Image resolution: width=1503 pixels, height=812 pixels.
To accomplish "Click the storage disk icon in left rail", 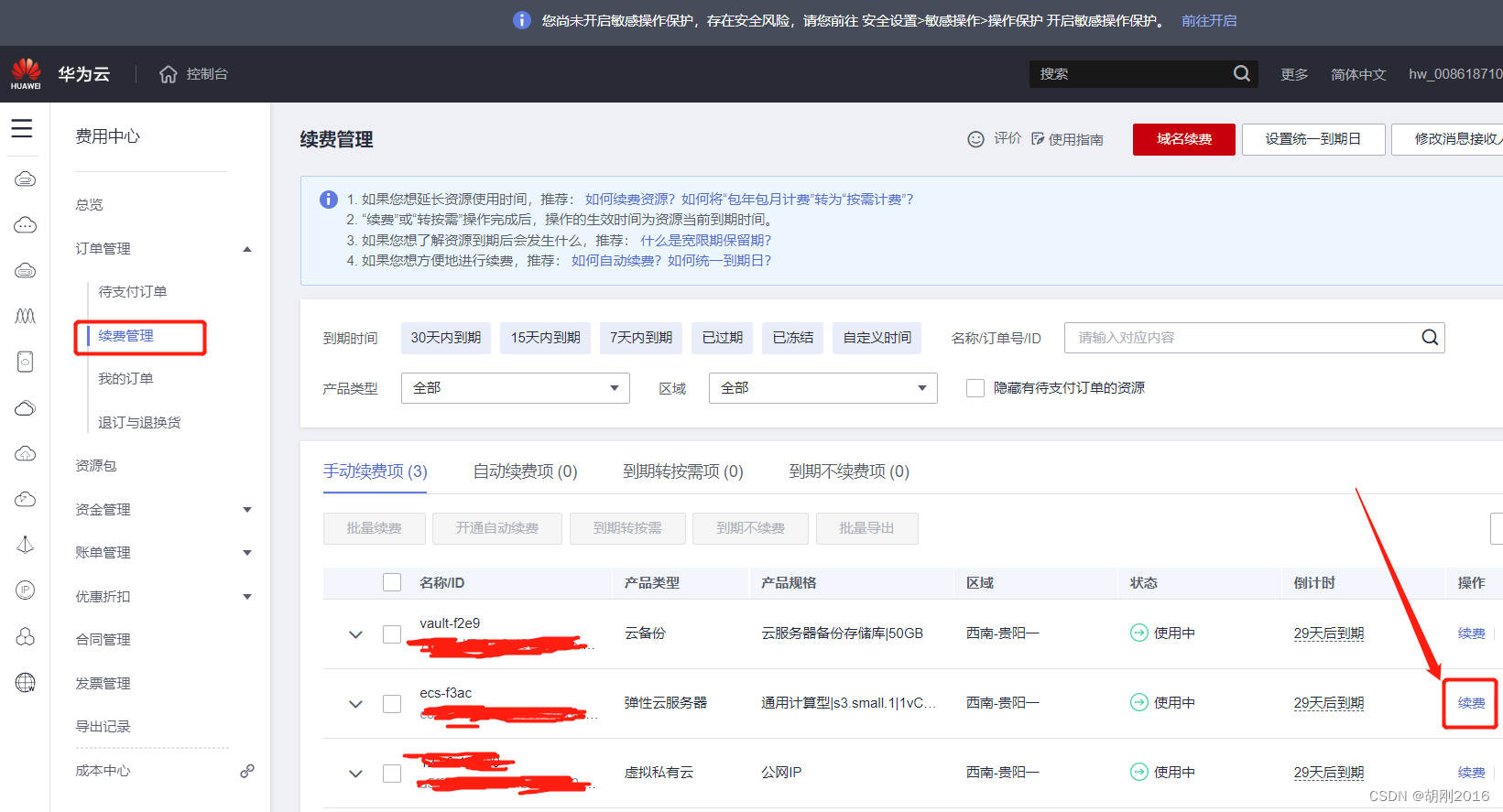I will pyautogui.click(x=26, y=362).
